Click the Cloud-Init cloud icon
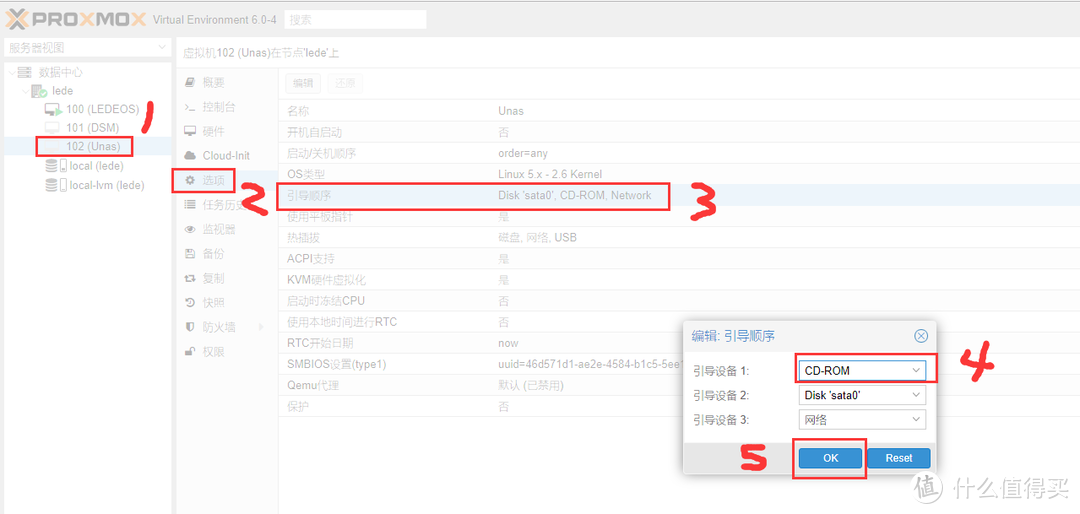This screenshot has height=514, width=1080. [190, 156]
